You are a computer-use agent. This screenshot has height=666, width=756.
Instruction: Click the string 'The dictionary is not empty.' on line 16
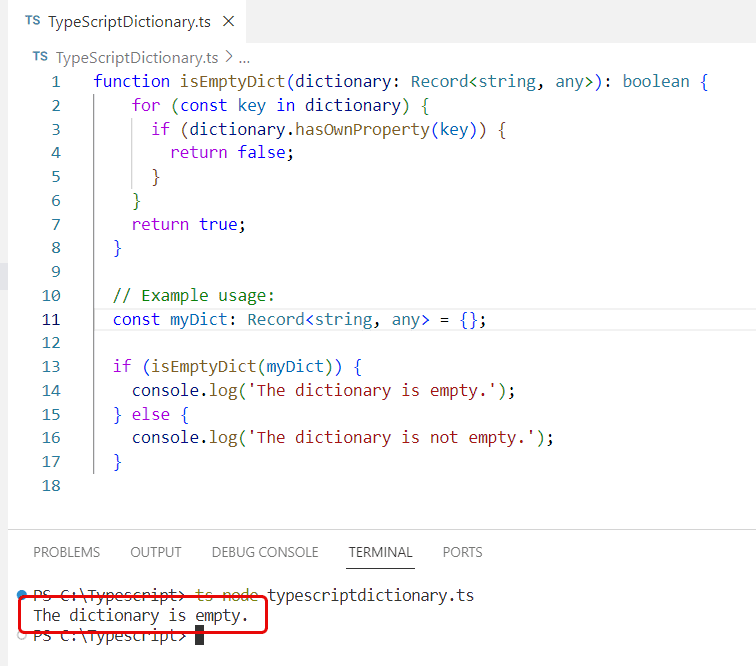[x=392, y=438]
